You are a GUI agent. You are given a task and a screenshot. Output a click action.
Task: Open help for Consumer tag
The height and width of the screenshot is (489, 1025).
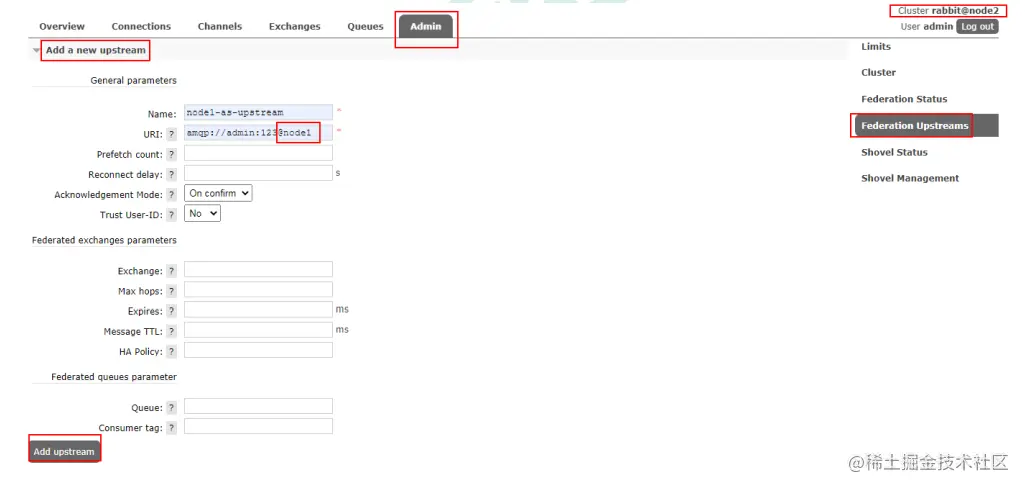coord(171,428)
